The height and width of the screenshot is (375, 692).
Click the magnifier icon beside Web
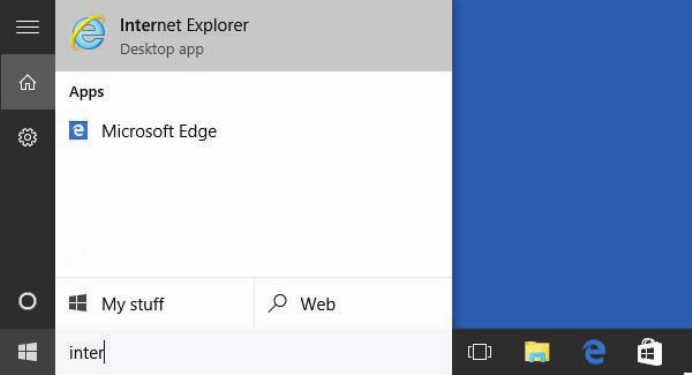(278, 304)
